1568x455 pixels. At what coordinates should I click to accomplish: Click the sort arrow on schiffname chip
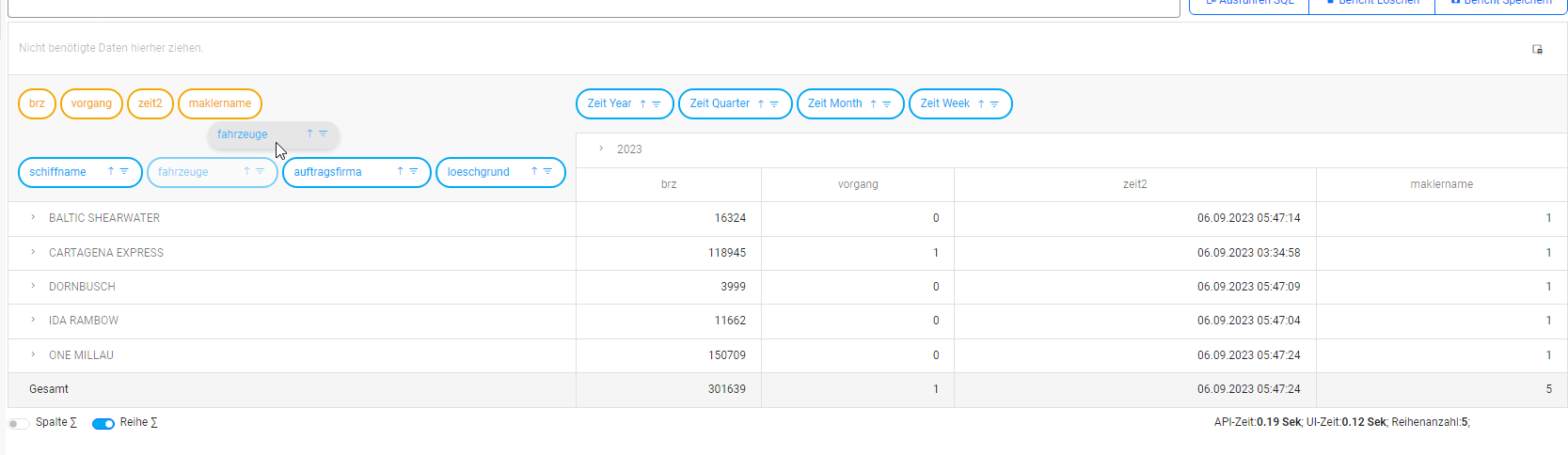[x=111, y=172]
